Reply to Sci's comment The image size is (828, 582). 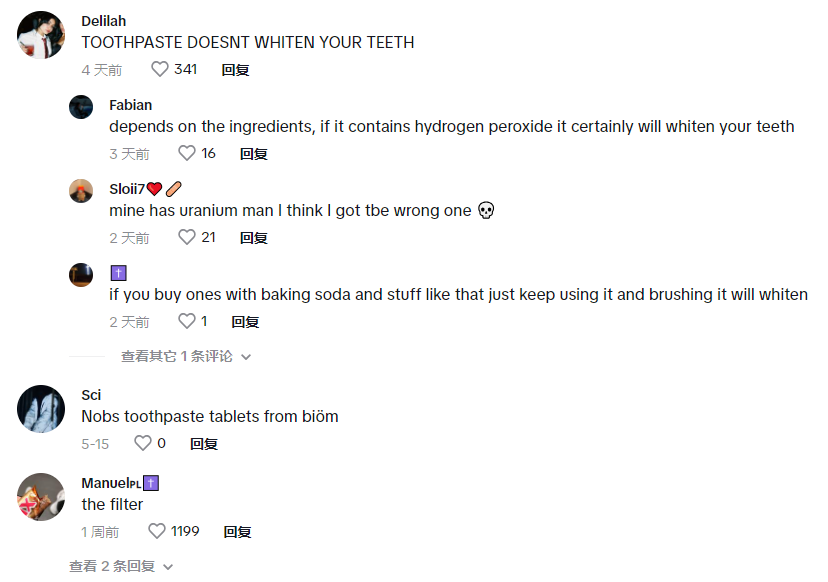(204, 444)
